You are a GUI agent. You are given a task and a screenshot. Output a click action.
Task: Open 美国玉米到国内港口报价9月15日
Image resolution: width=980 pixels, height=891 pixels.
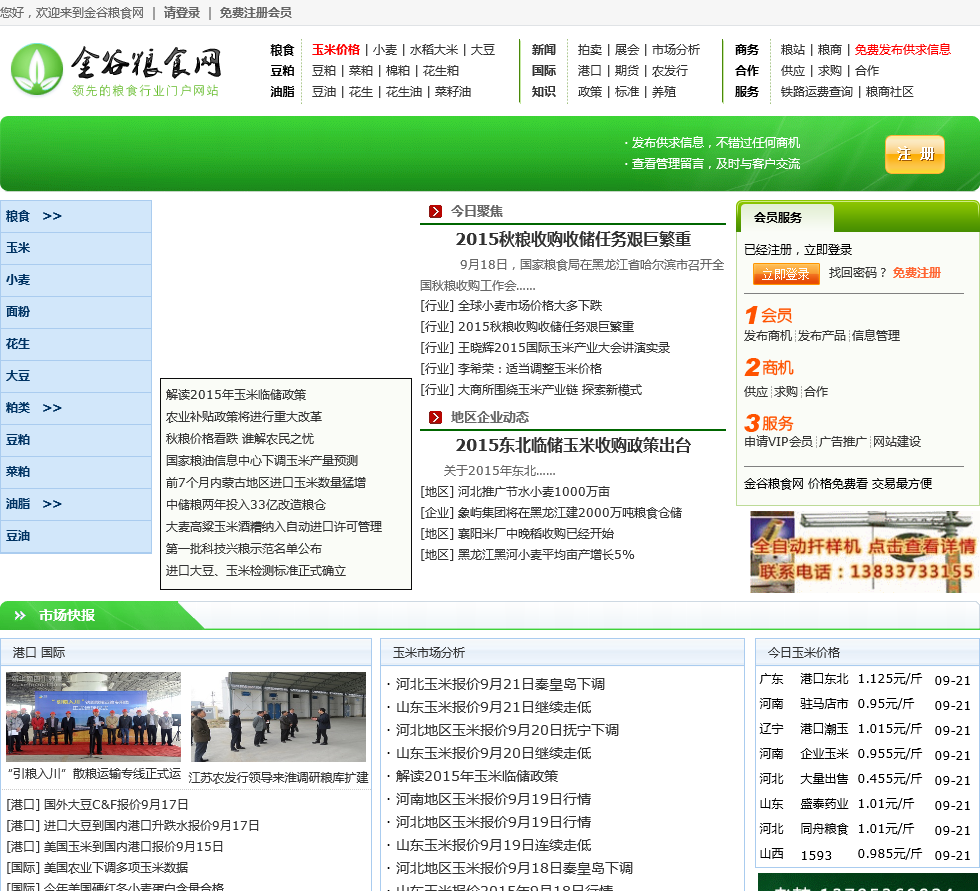pos(133,847)
